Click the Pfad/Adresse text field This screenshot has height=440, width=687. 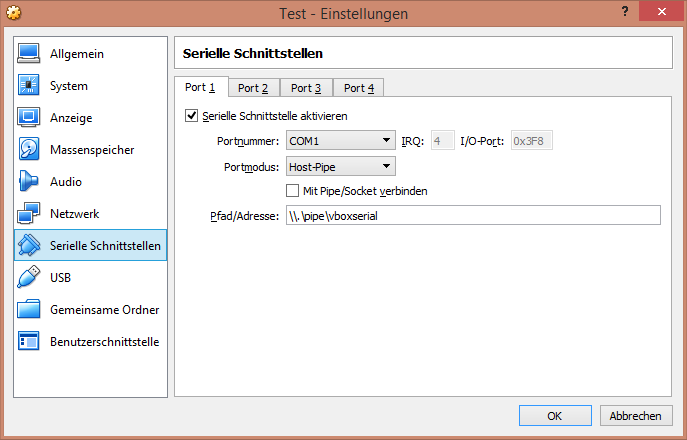[473, 215]
